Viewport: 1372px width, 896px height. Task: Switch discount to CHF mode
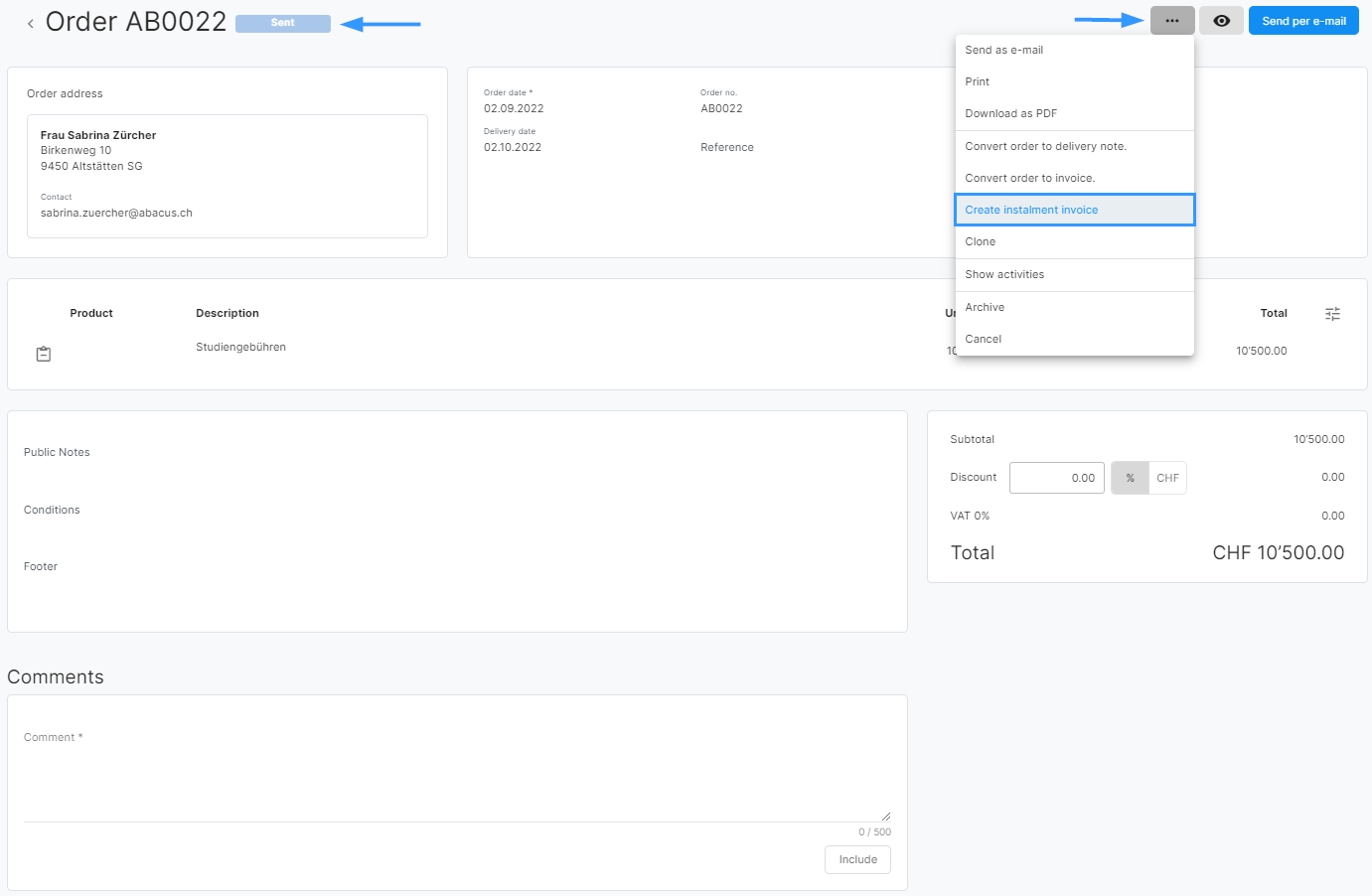tap(1167, 478)
